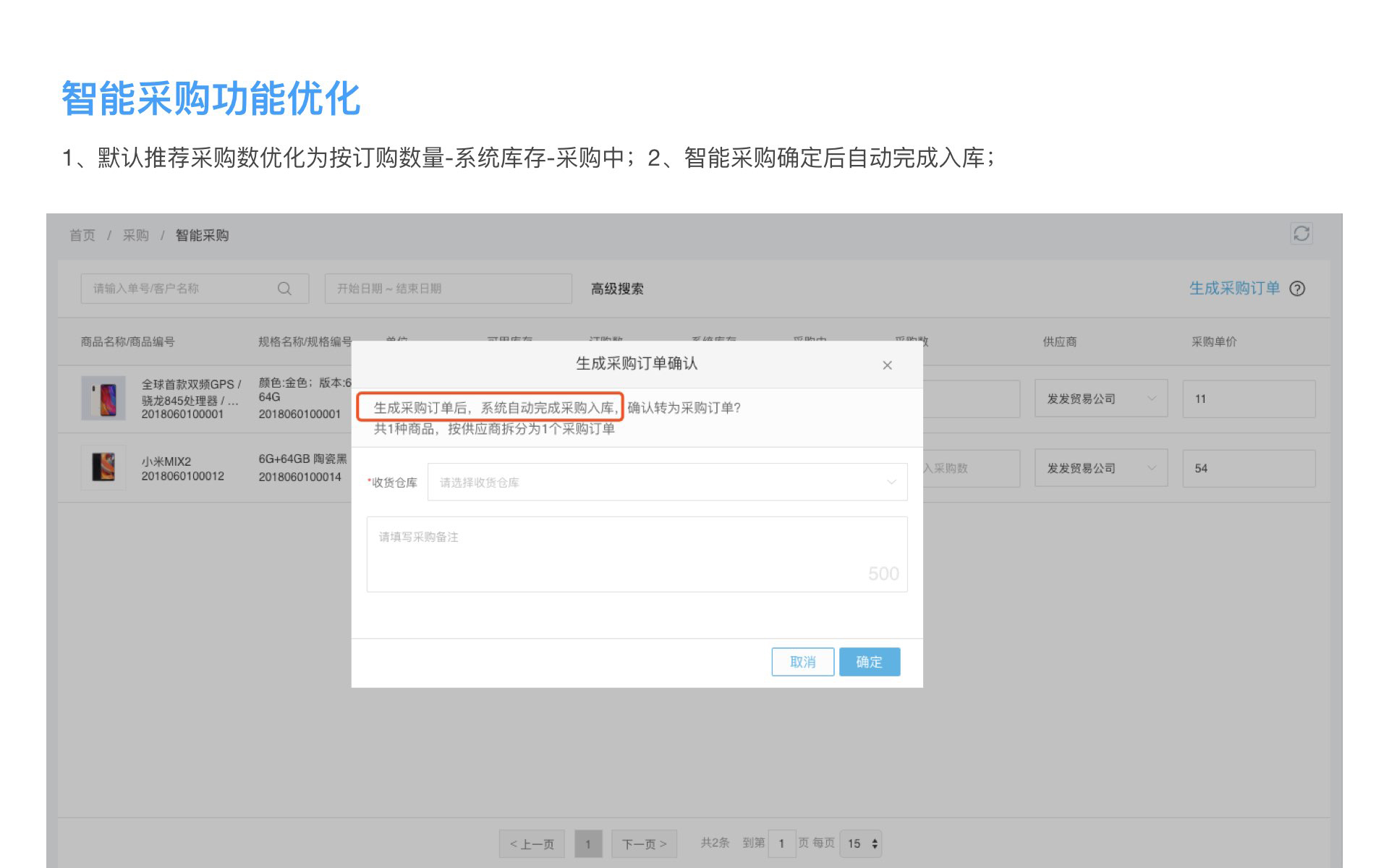Open the 收货仓库 dropdown
This screenshot has height=868, width=1389.
(x=666, y=482)
